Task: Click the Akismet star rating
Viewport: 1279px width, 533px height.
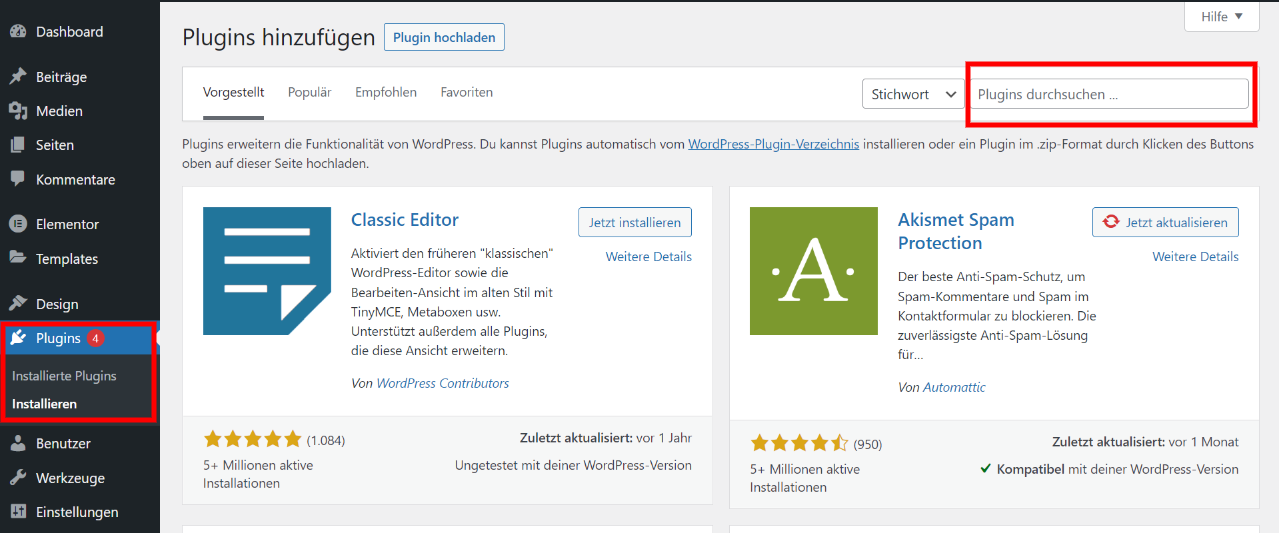Action: (799, 443)
